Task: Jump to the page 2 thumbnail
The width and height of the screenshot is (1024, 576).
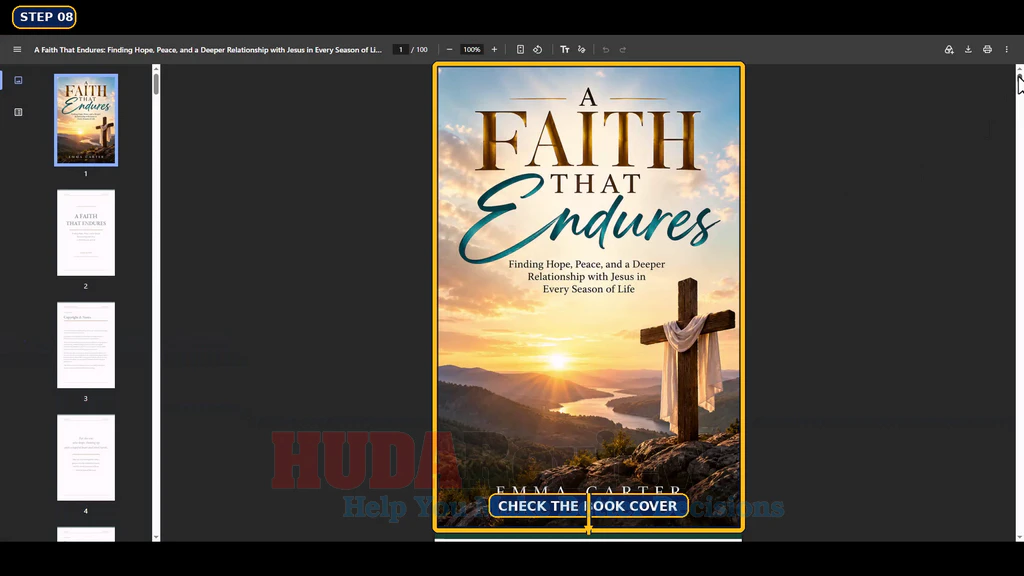Action: [86, 232]
